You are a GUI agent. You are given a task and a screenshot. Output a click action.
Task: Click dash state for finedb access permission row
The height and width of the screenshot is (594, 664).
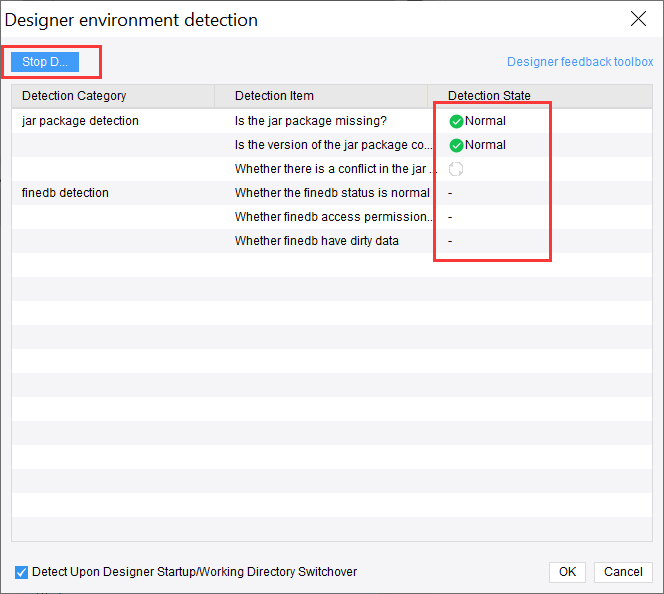tap(450, 217)
